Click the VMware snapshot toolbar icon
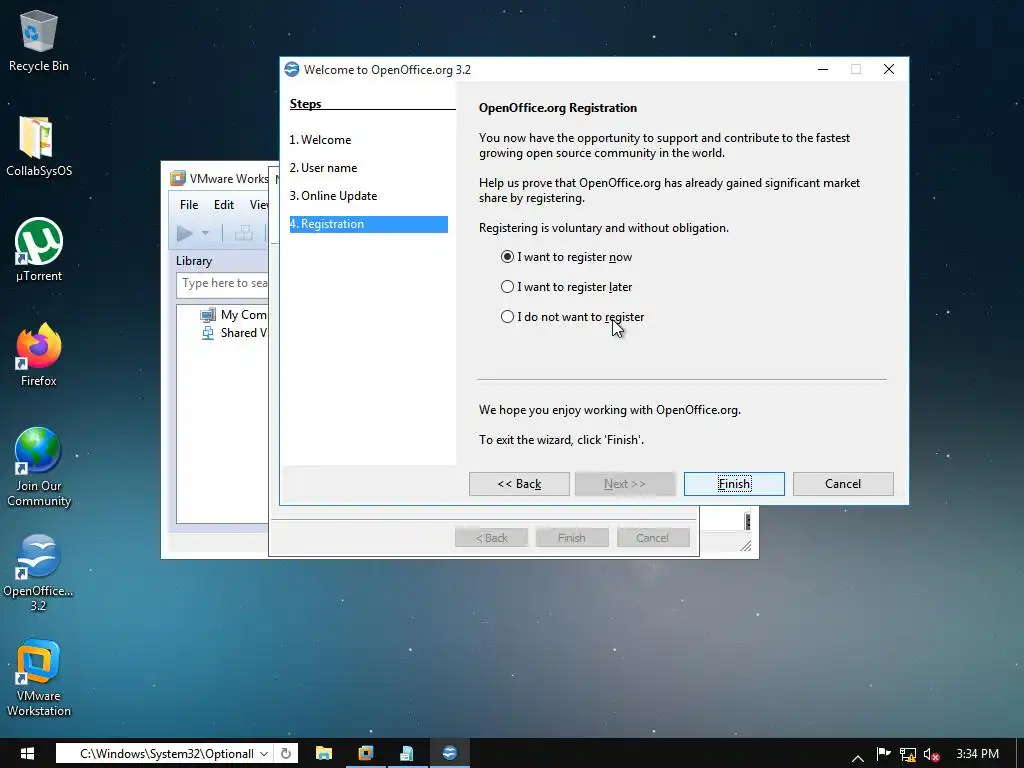This screenshot has height=768, width=1024. pyautogui.click(x=244, y=233)
